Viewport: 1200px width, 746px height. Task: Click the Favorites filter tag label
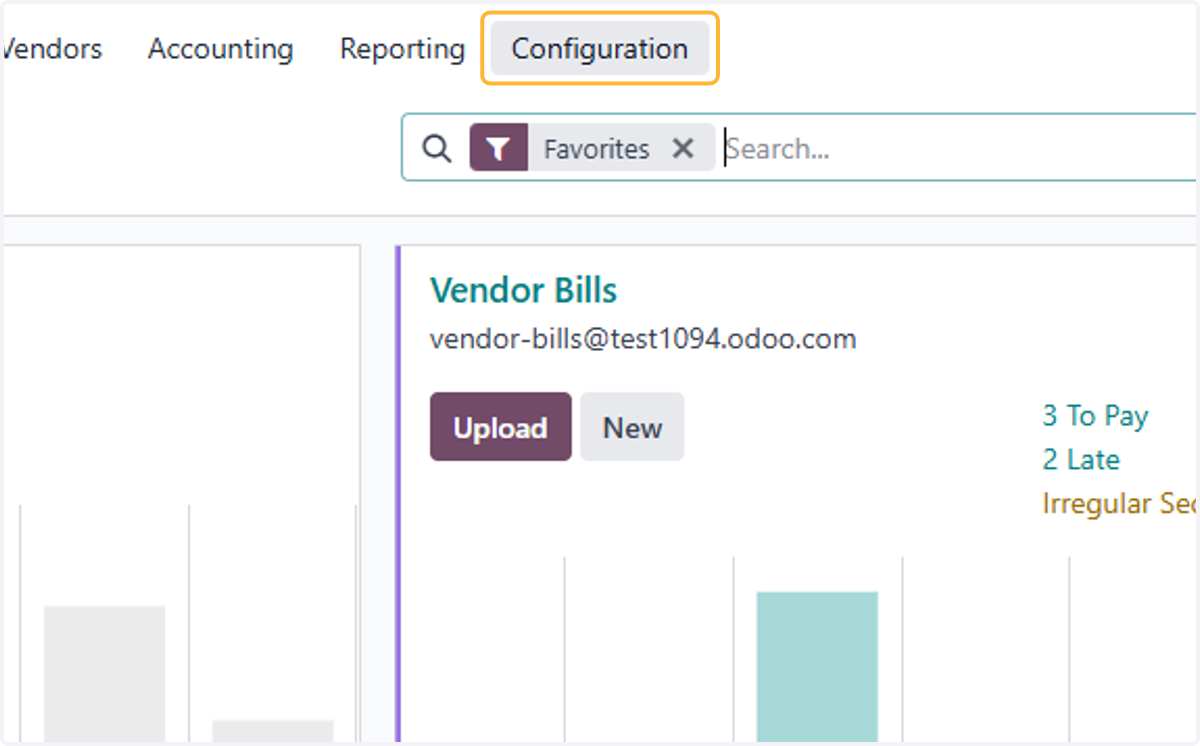coord(597,149)
